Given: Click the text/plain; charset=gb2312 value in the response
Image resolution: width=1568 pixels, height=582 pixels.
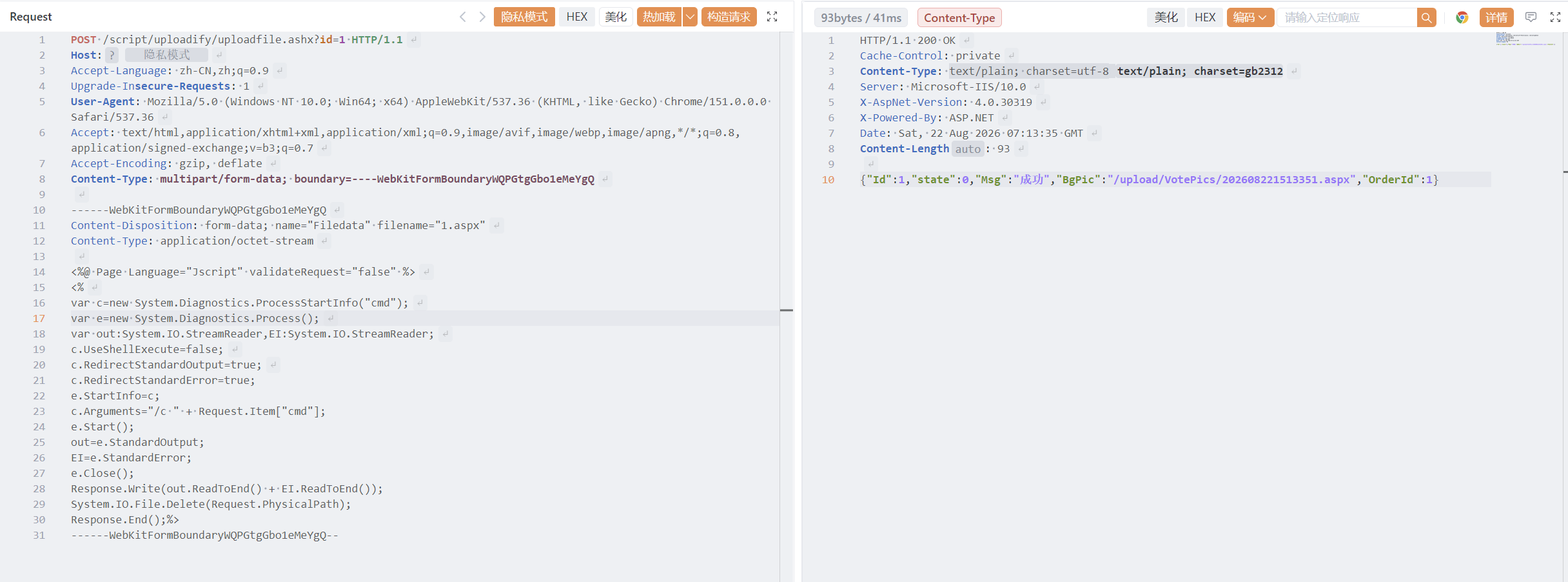Looking at the screenshot, I should (x=1200, y=71).
